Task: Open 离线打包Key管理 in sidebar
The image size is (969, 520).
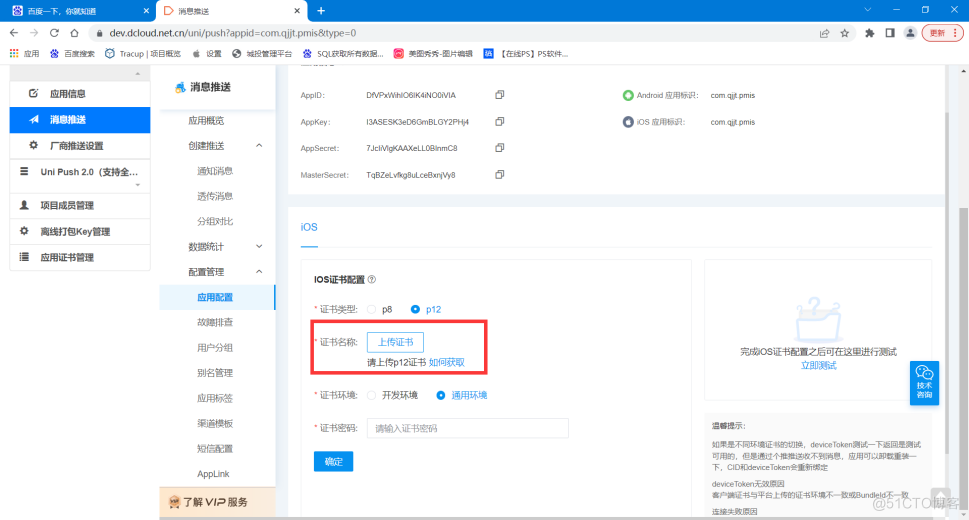Action: (x=80, y=231)
